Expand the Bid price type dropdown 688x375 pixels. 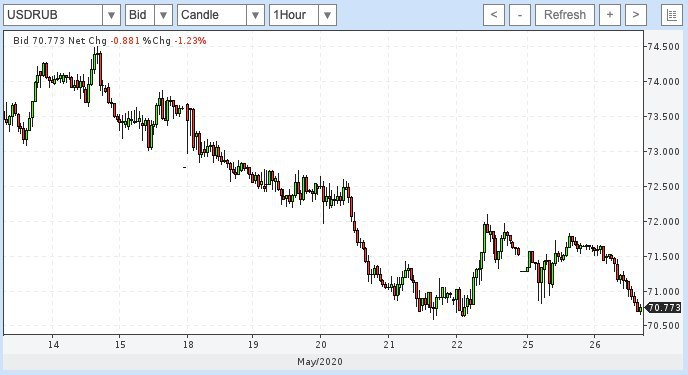(163, 15)
